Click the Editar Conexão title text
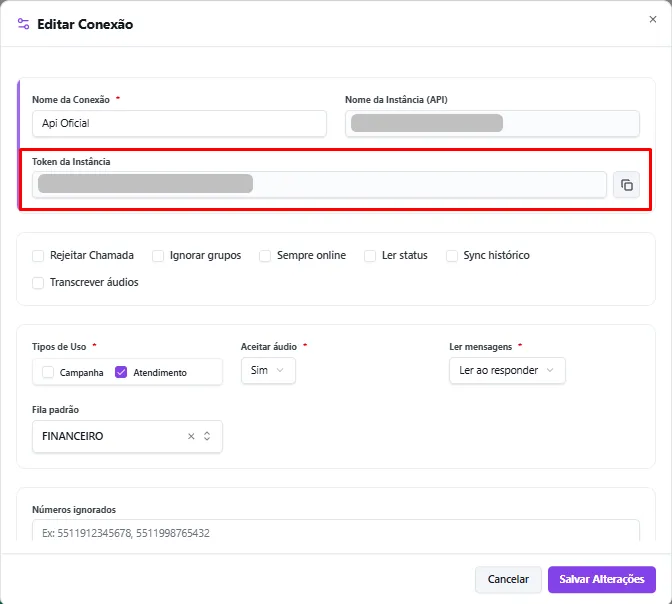Viewport: 672px width, 604px height. tap(85, 24)
